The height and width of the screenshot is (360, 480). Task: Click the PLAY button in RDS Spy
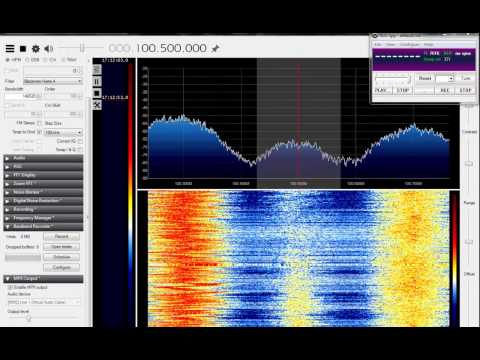pyautogui.click(x=383, y=90)
